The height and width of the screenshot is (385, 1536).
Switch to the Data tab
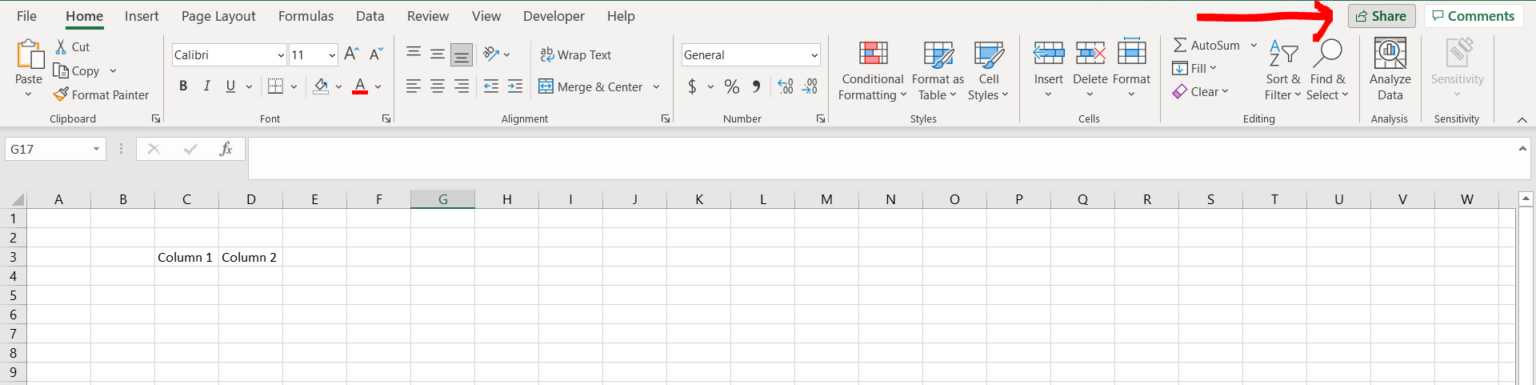coord(370,16)
